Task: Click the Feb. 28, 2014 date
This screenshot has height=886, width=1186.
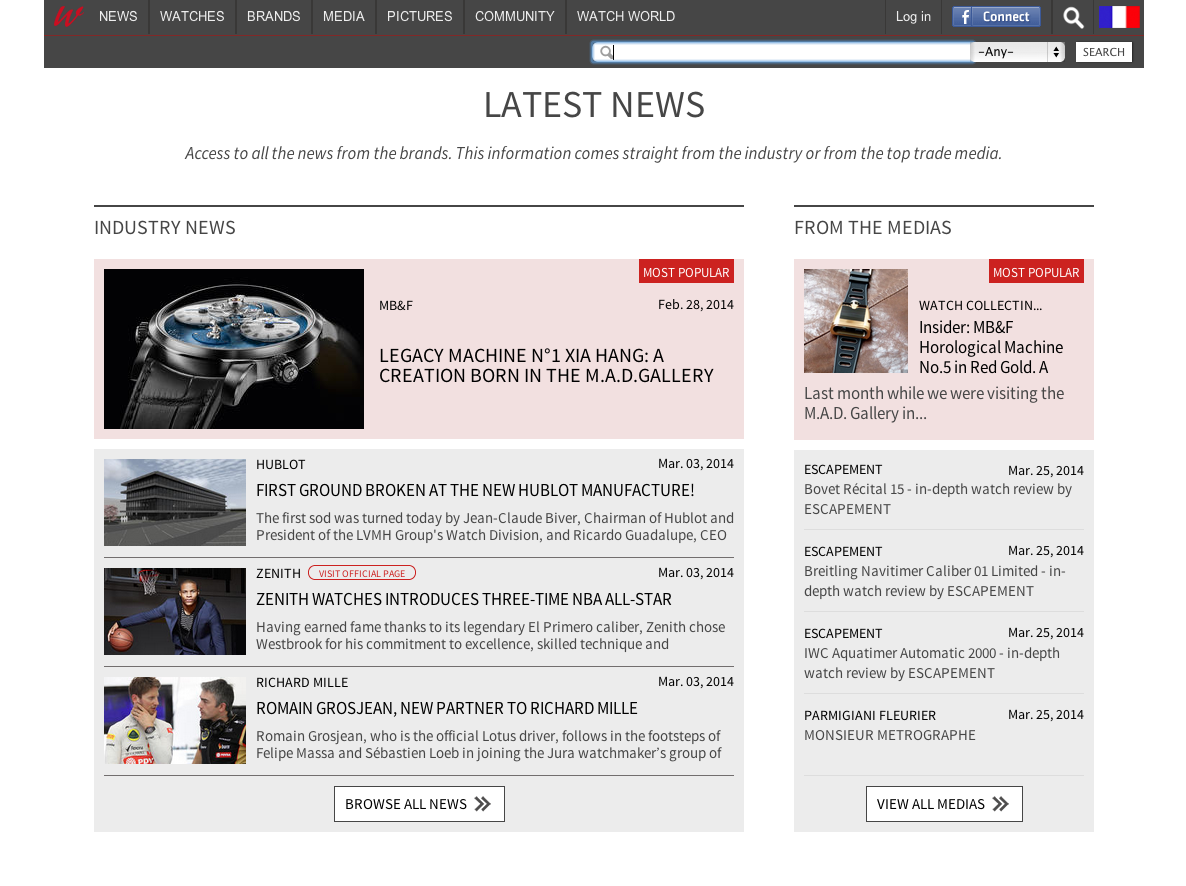Action: (x=696, y=305)
